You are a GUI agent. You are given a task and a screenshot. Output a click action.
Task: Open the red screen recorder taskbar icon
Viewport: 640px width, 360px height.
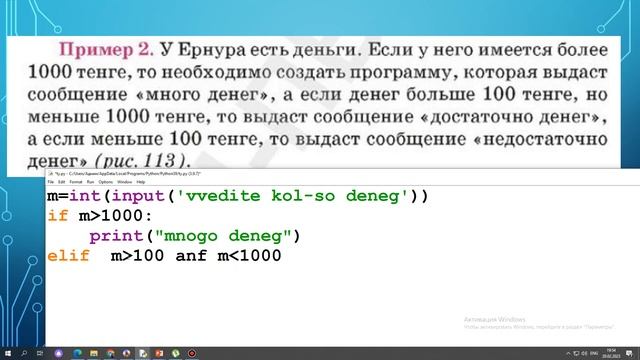[192, 353]
